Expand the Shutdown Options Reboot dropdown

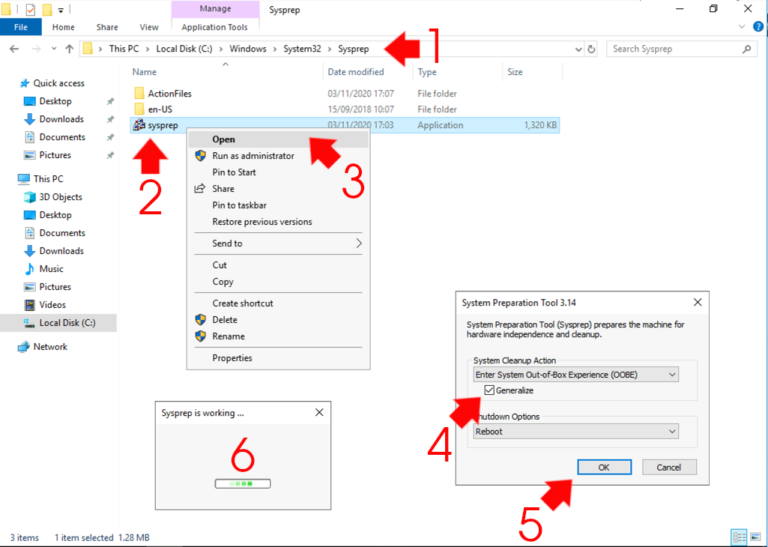click(x=576, y=431)
